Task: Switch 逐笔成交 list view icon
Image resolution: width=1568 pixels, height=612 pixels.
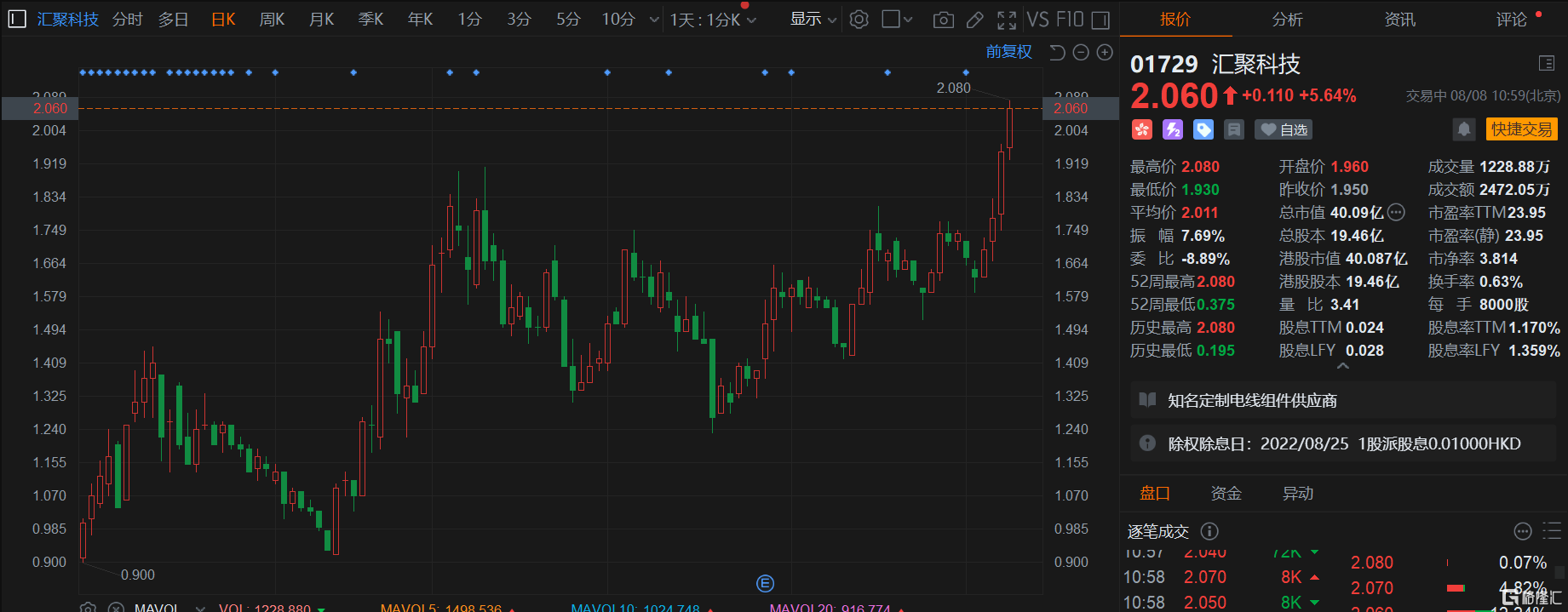Action: pos(1552,531)
